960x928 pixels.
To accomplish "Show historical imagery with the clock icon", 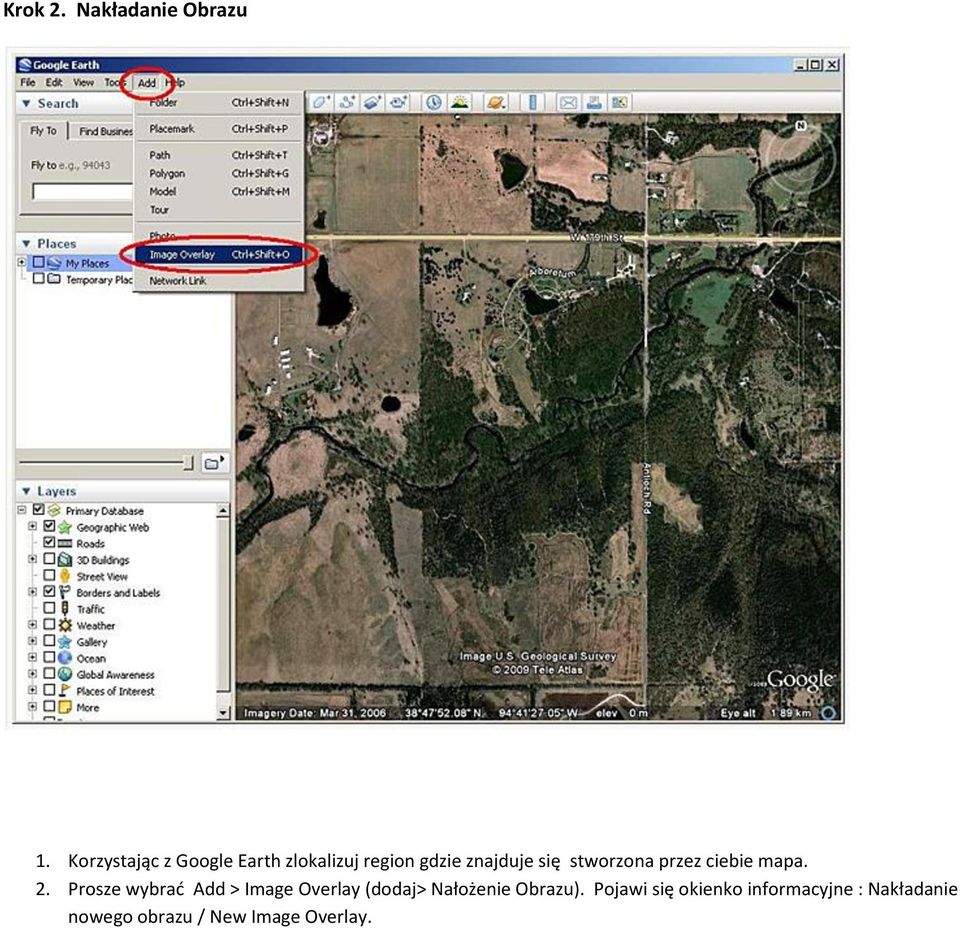I will pos(433,102).
